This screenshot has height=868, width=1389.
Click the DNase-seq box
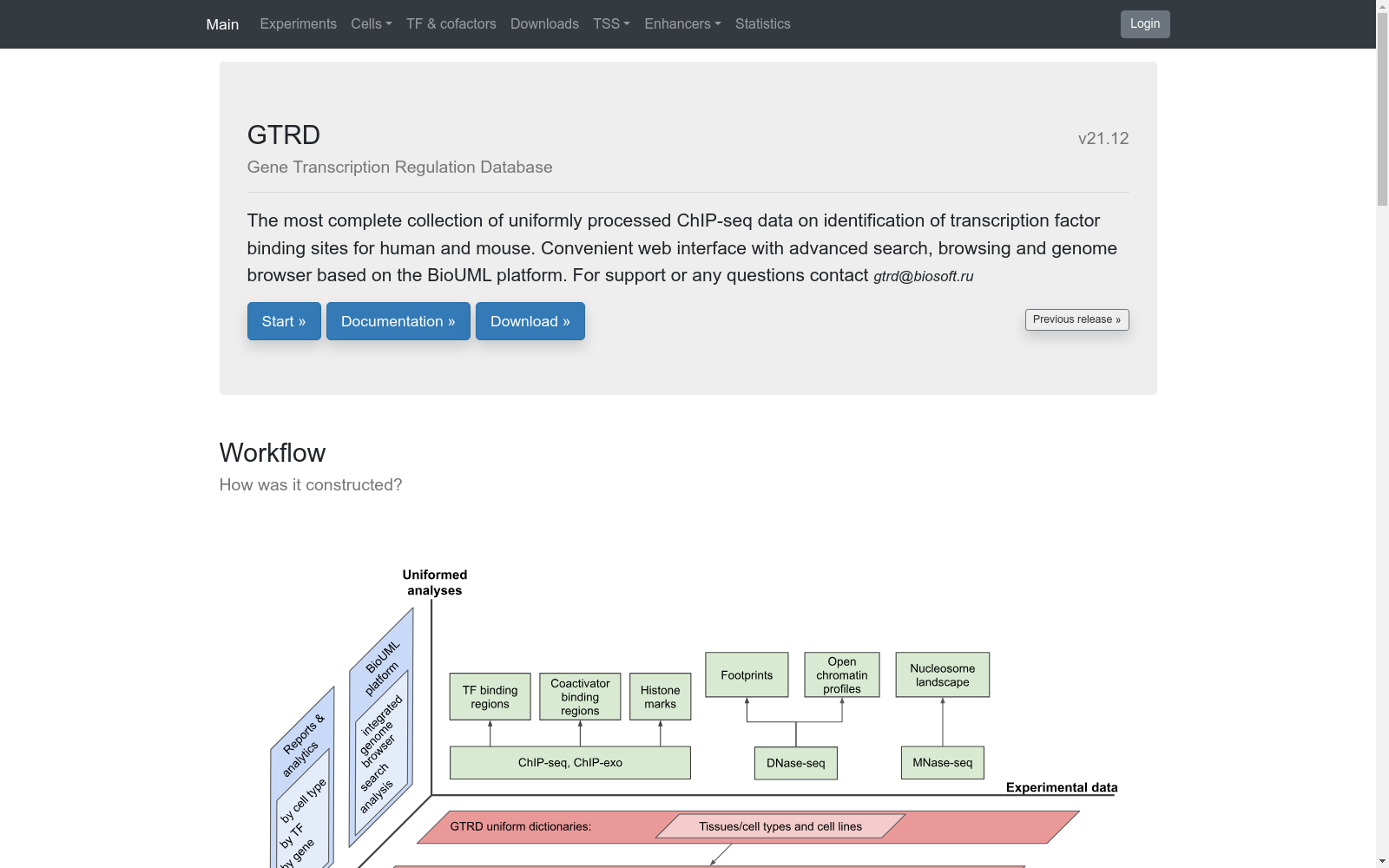coord(796,763)
